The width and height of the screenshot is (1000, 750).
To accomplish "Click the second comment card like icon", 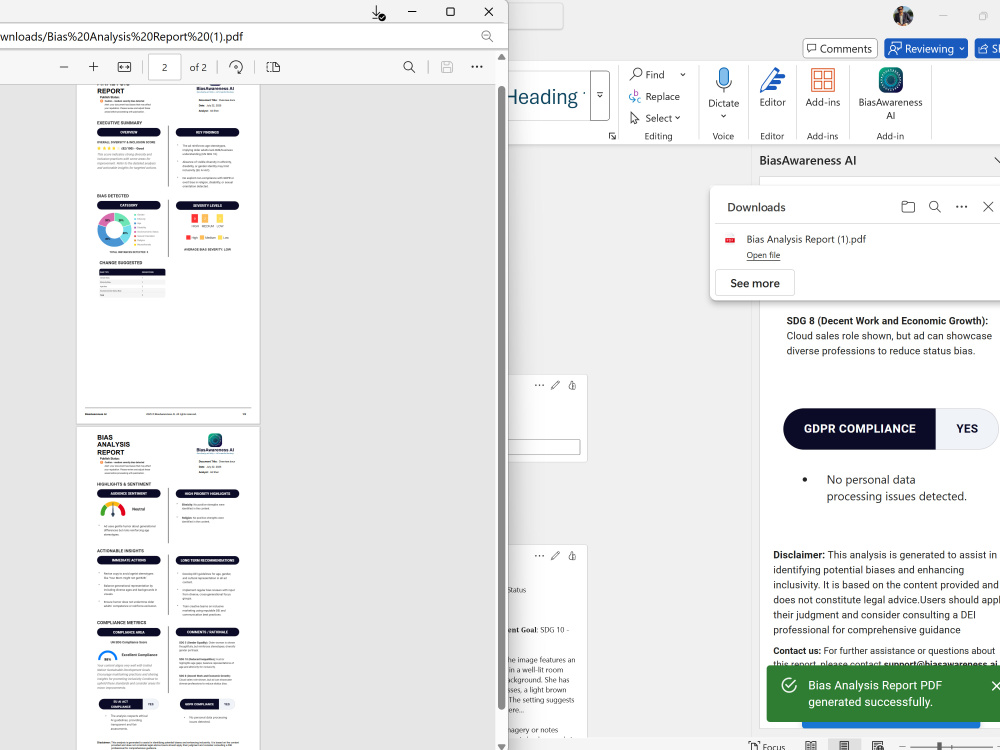I will click(x=572, y=555).
